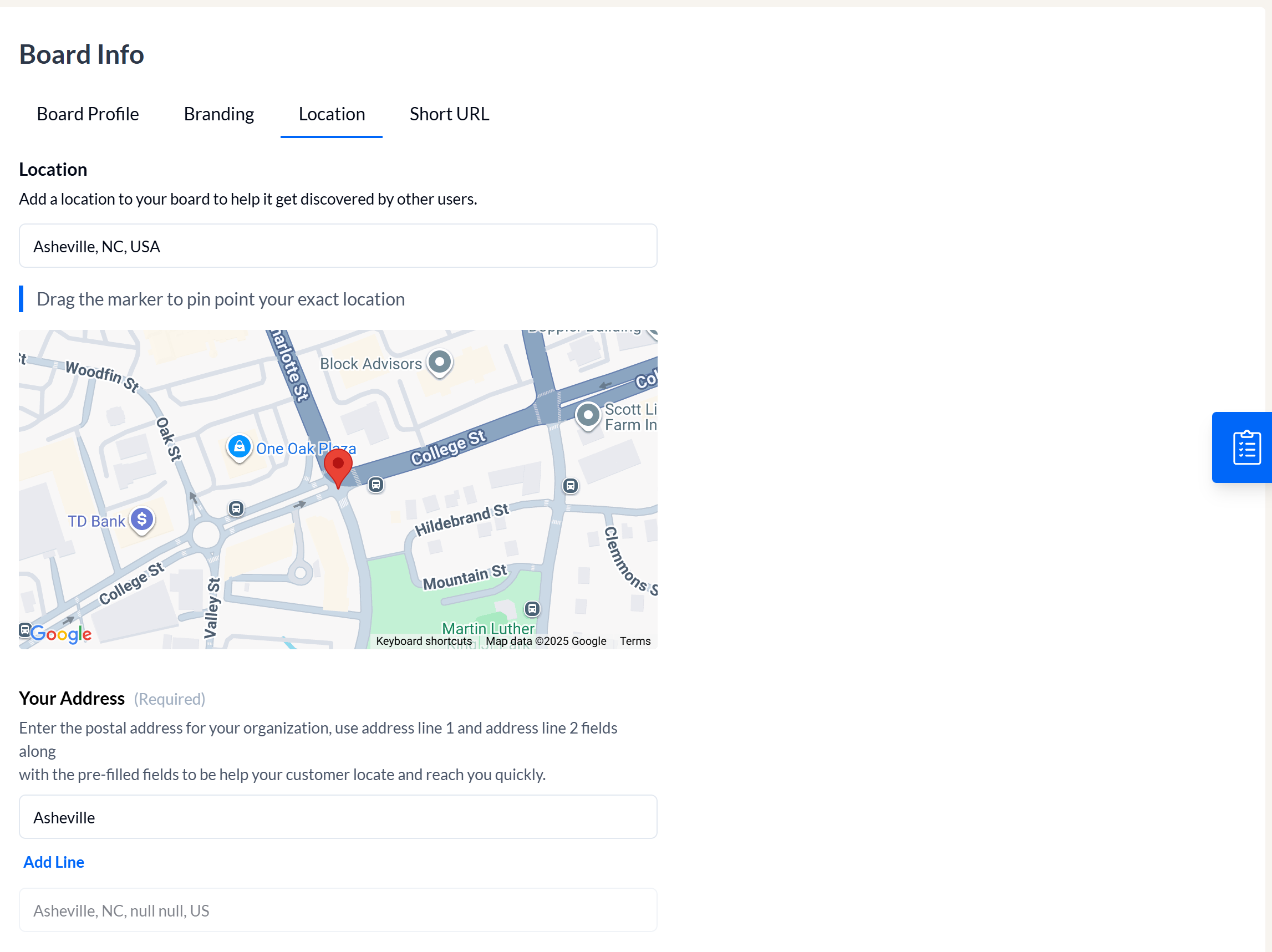Open the map Terms link
This screenshot has height=952, width=1272.
(635, 641)
